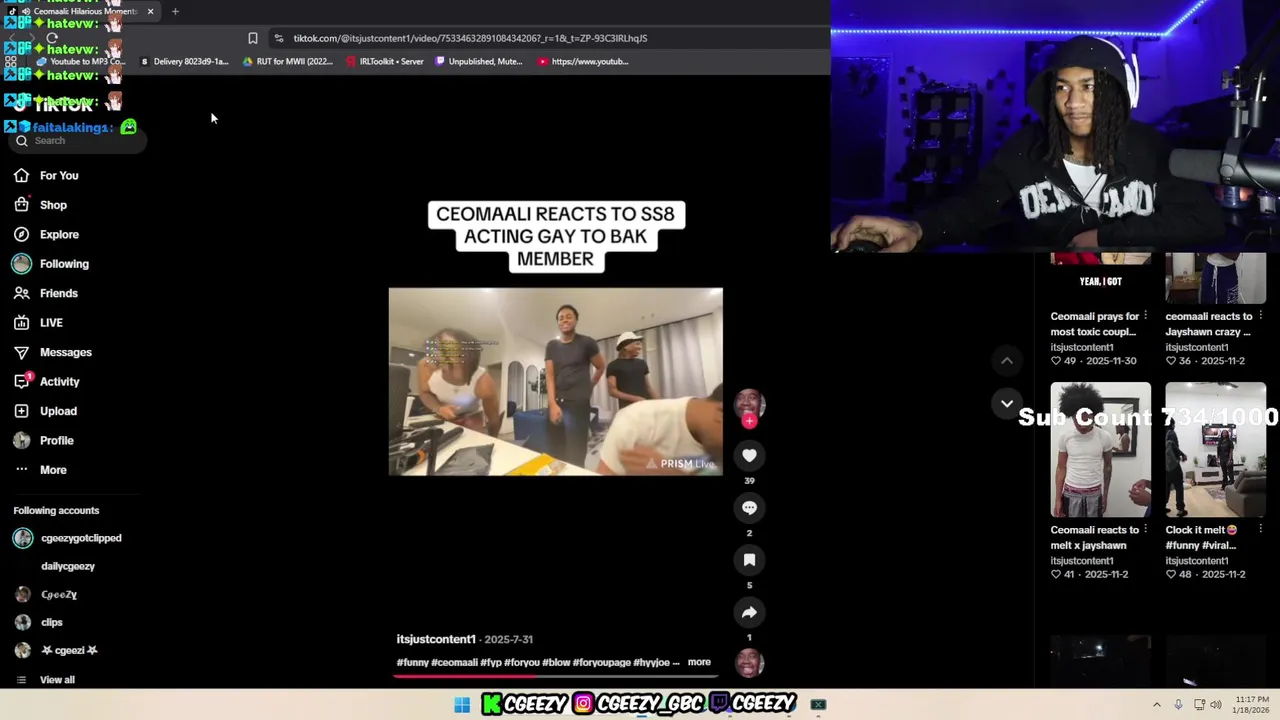1280x720 pixels.
Task: Click the playing video frame
Action: point(555,382)
